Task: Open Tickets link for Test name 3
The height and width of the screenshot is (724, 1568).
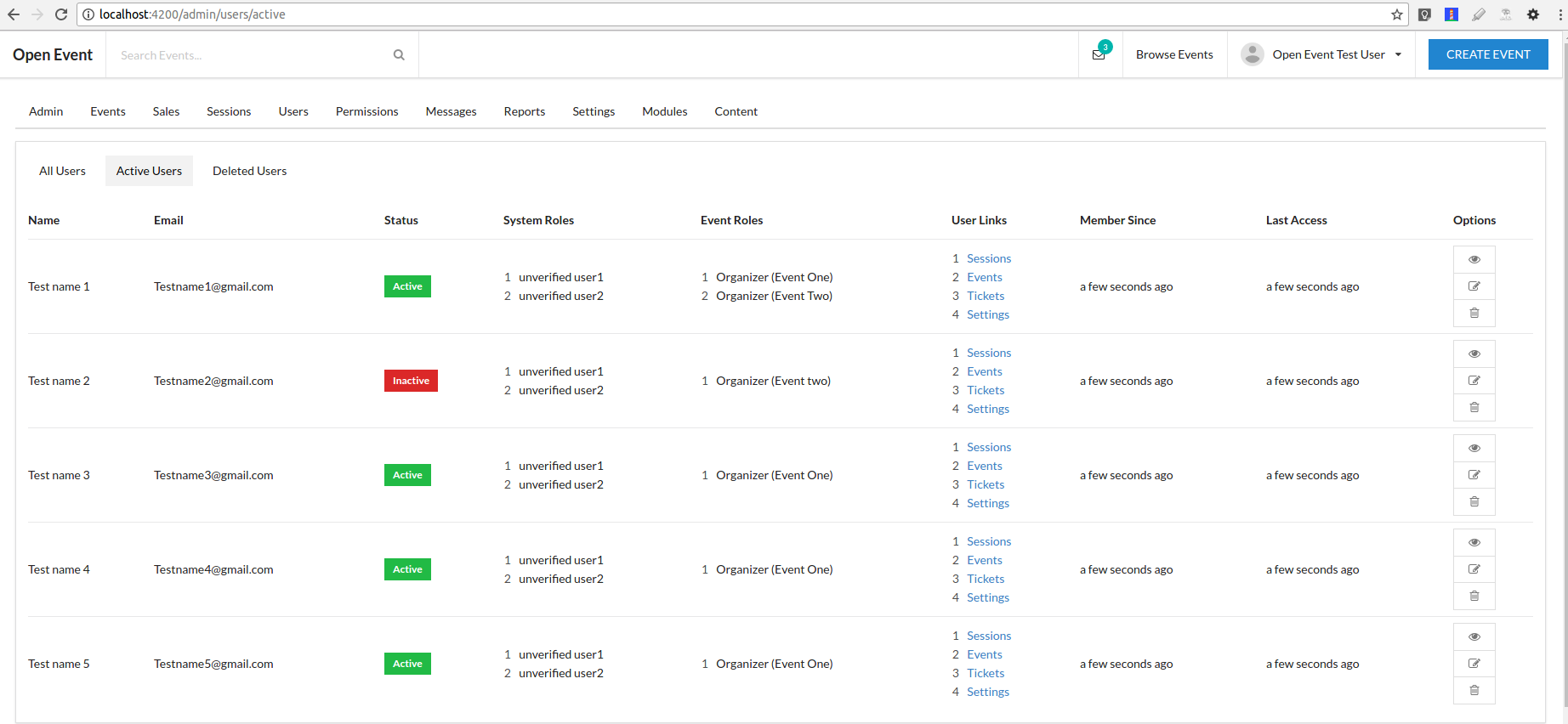Action: tap(986, 484)
